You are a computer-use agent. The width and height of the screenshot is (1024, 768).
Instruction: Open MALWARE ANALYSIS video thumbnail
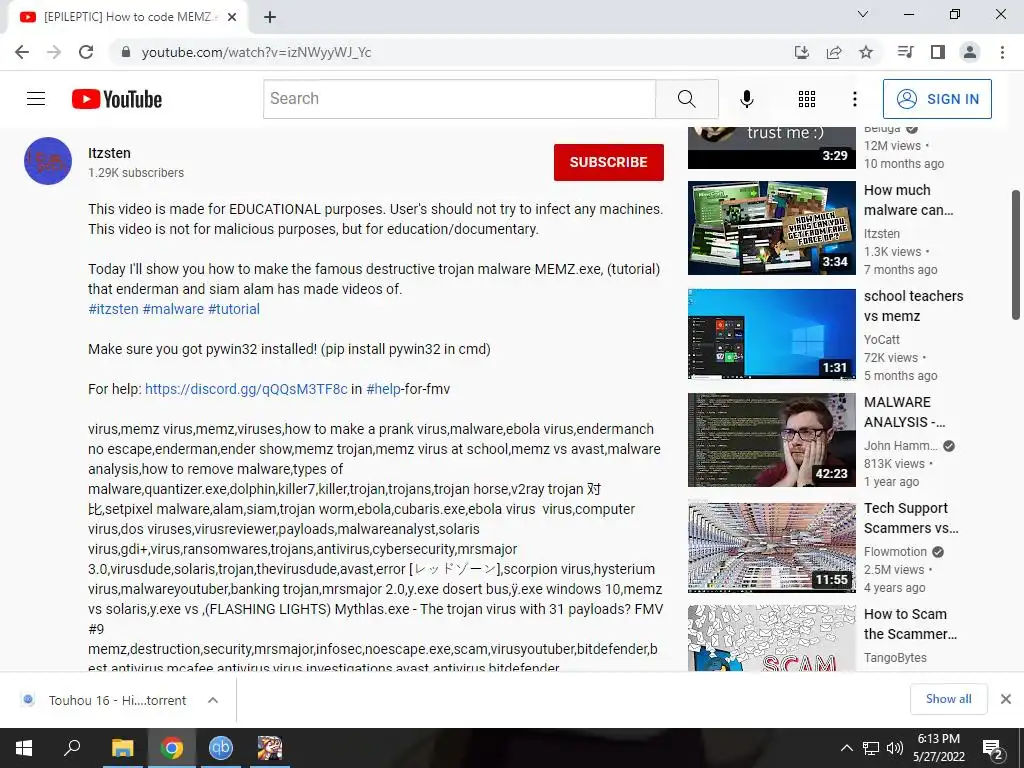(x=772, y=440)
